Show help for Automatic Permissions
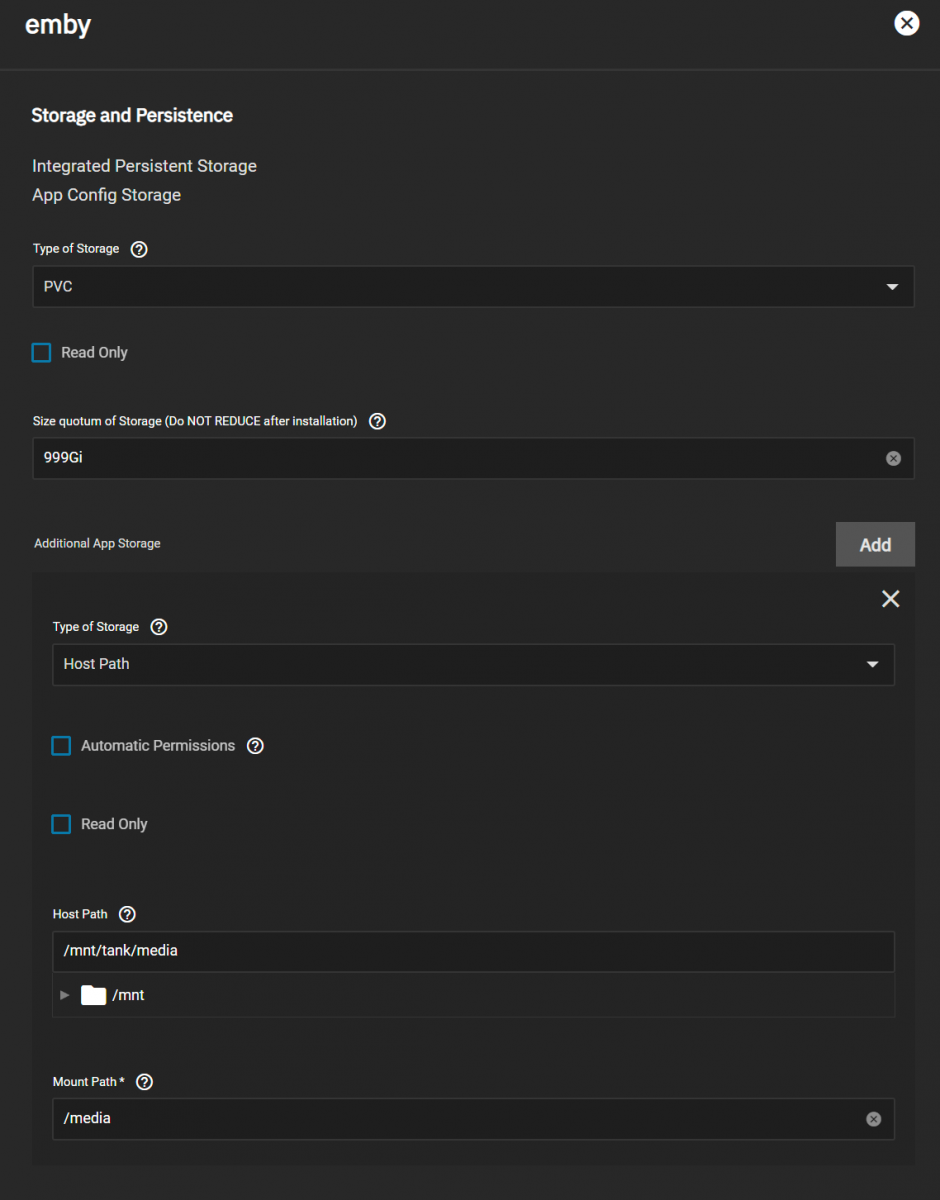Image resolution: width=940 pixels, height=1200 pixels. pos(255,746)
